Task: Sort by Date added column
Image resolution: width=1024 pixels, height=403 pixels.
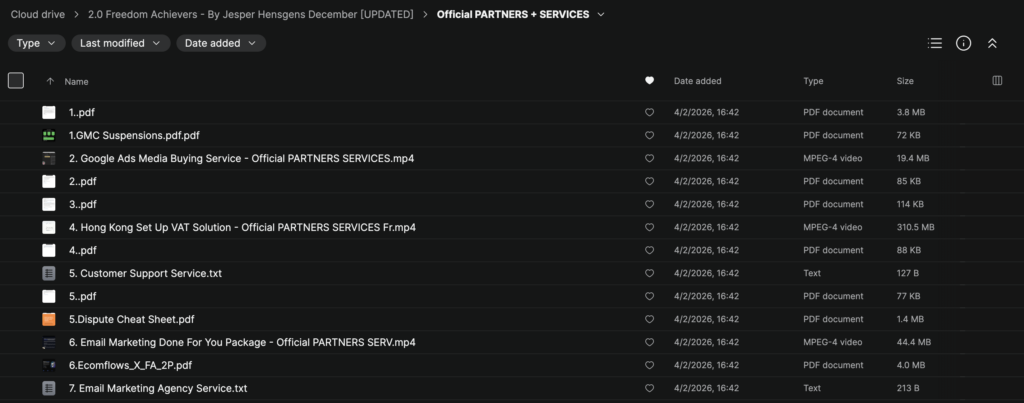Action: (x=697, y=81)
